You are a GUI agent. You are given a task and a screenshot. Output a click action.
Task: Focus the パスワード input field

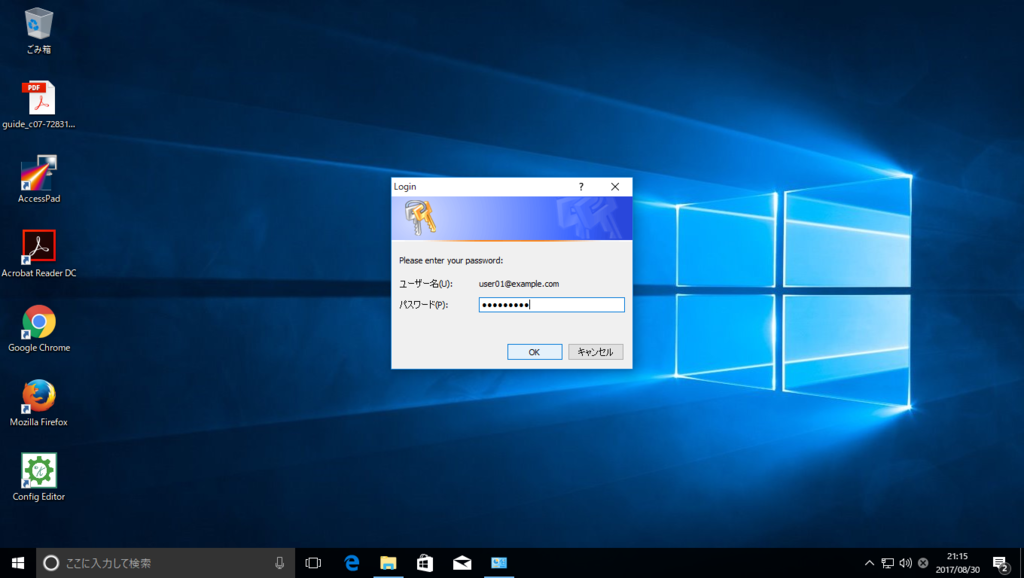click(x=551, y=305)
